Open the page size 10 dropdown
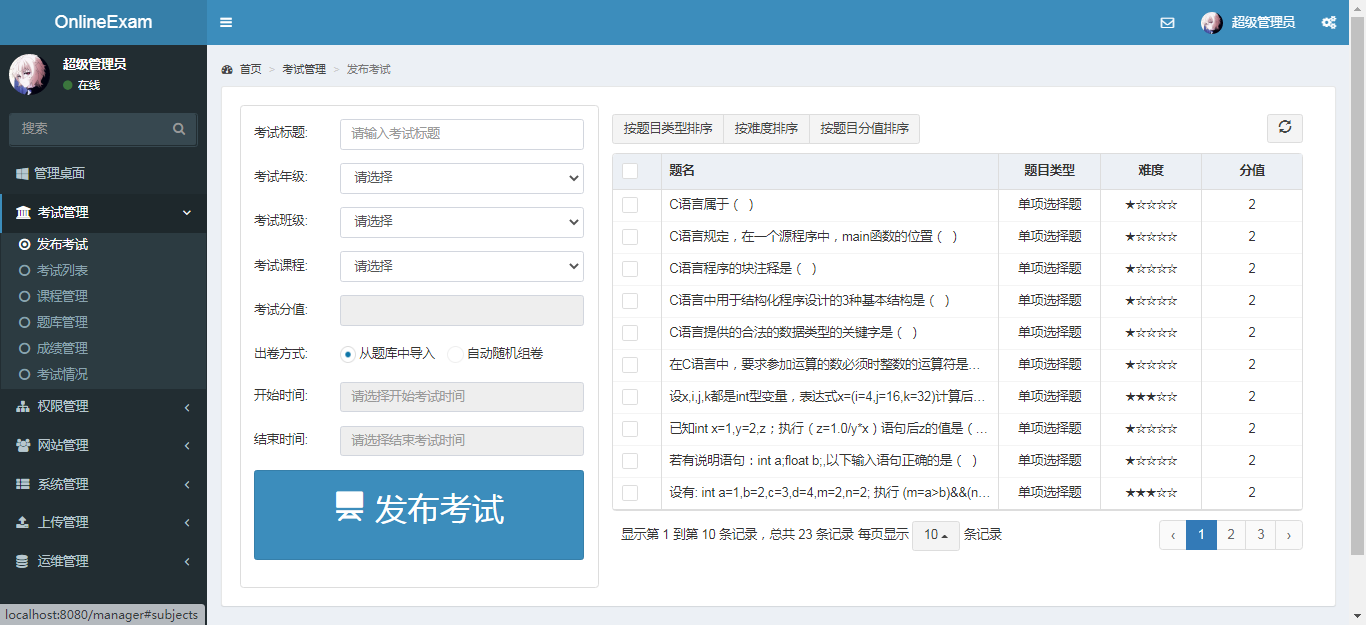The image size is (1366, 625). click(x=935, y=535)
